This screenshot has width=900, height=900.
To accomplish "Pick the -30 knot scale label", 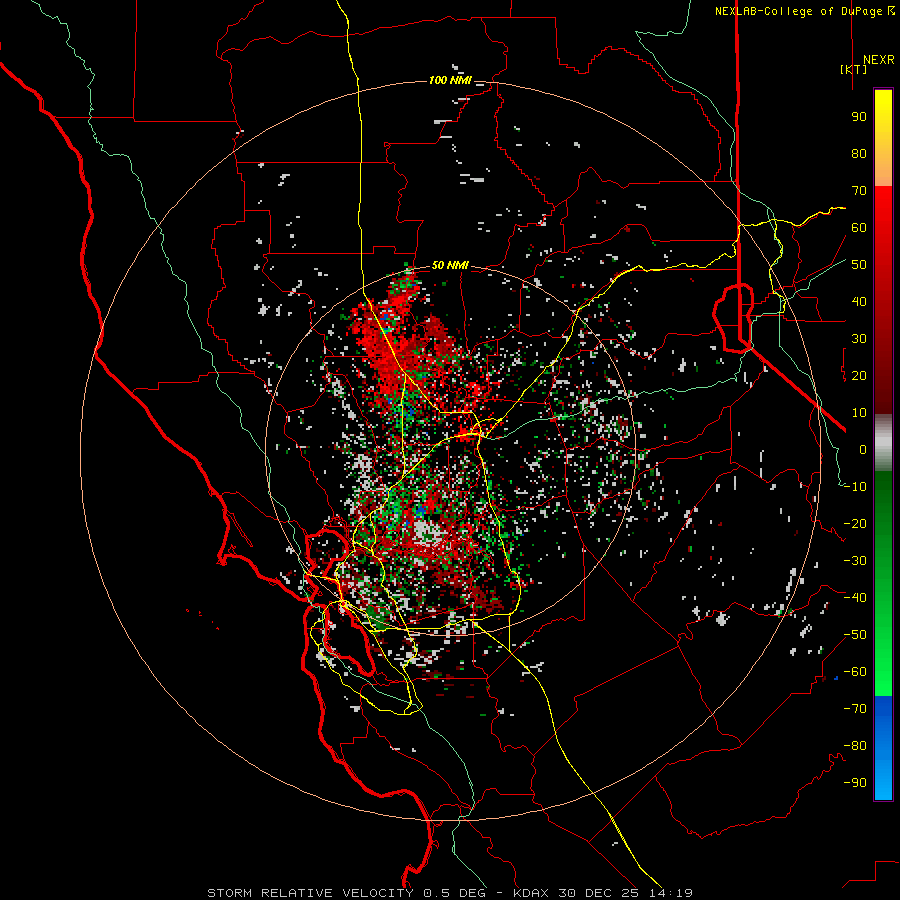I will tap(855, 561).
